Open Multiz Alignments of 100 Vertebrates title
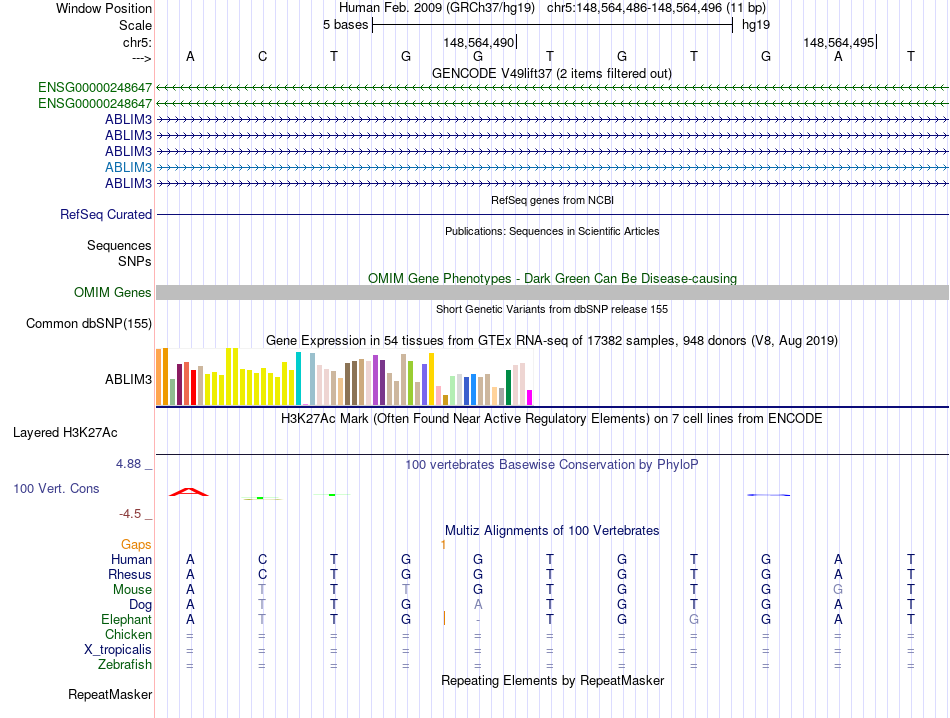 [552, 531]
